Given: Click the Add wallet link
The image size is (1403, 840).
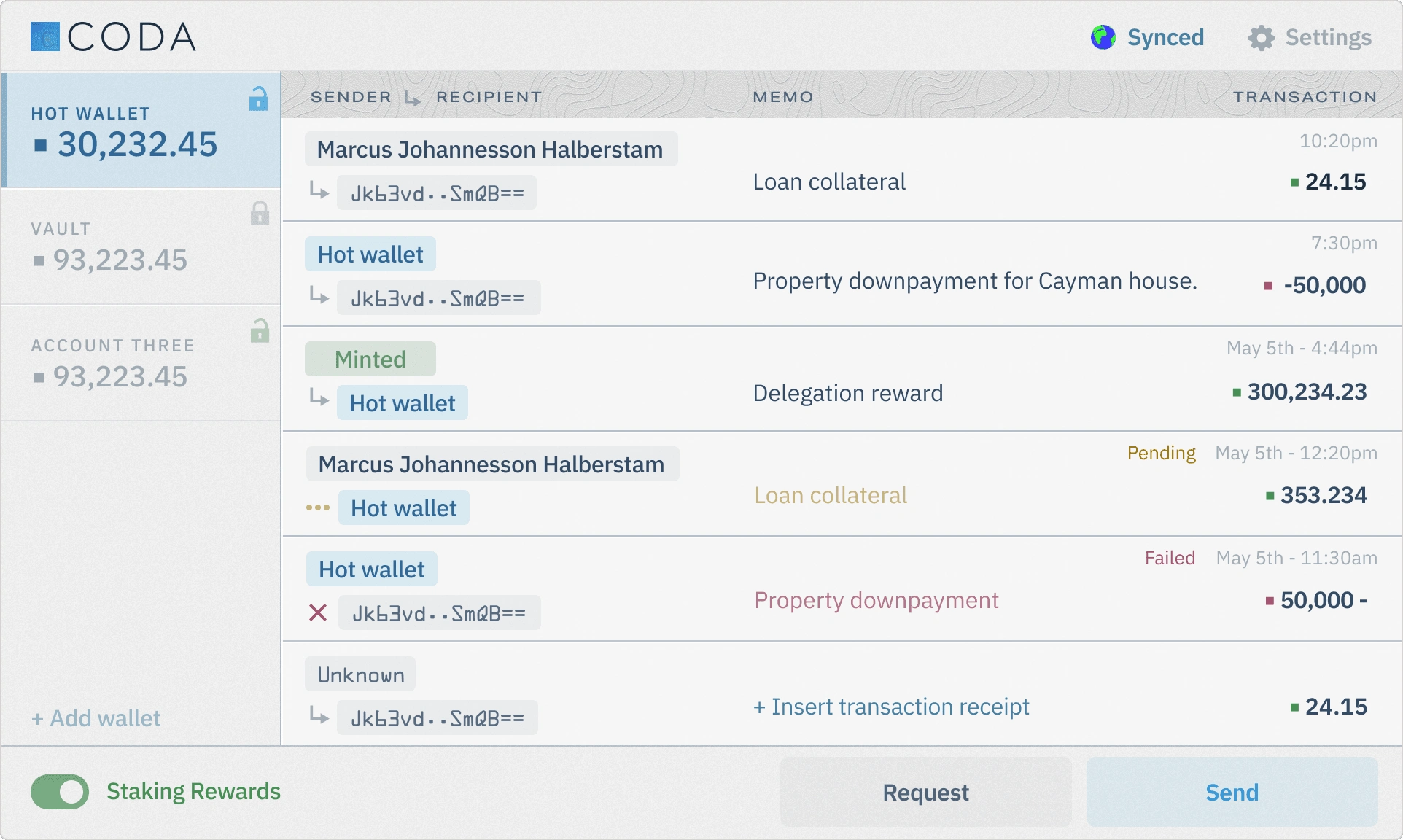Looking at the screenshot, I should tap(96, 718).
